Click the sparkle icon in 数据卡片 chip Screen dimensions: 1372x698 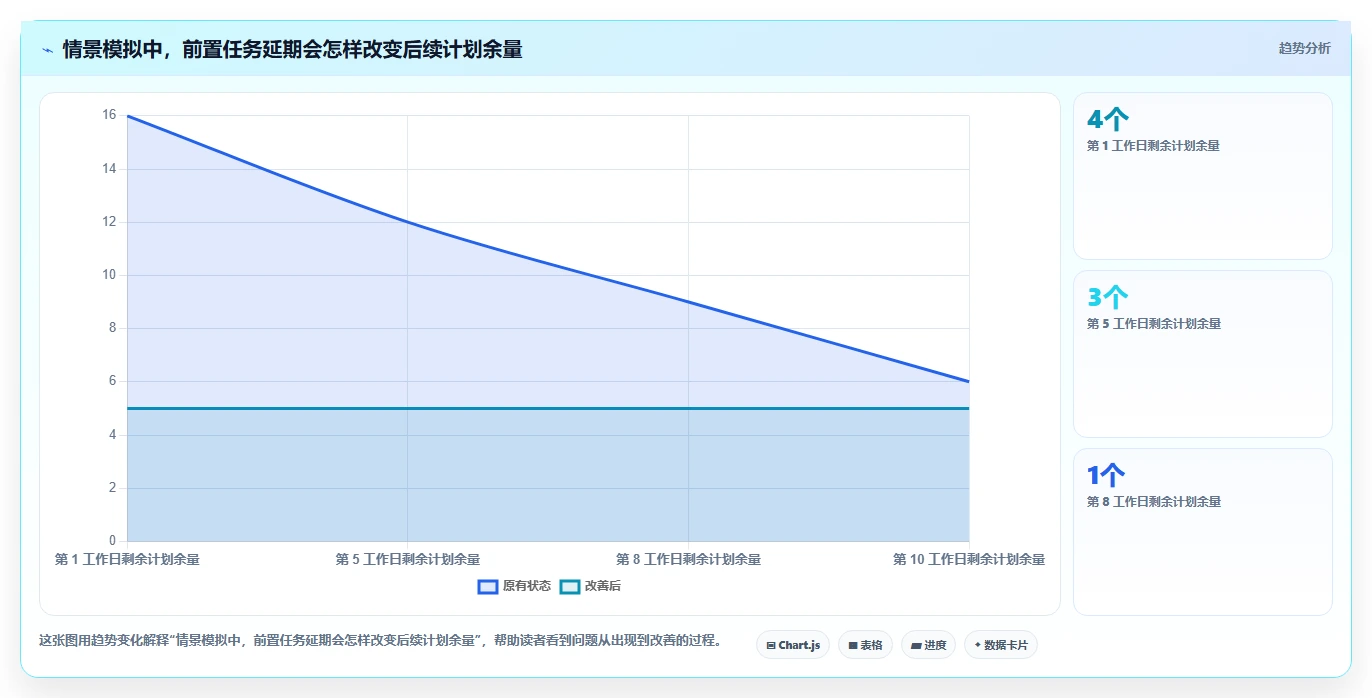tap(978, 645)
